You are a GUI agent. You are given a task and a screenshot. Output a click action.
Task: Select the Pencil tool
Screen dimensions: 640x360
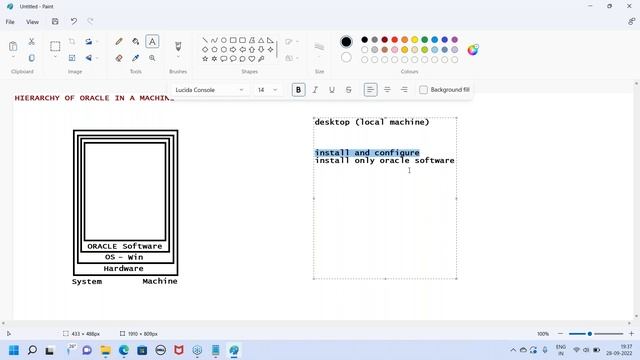pyautogui.click(x=119, y=42)
